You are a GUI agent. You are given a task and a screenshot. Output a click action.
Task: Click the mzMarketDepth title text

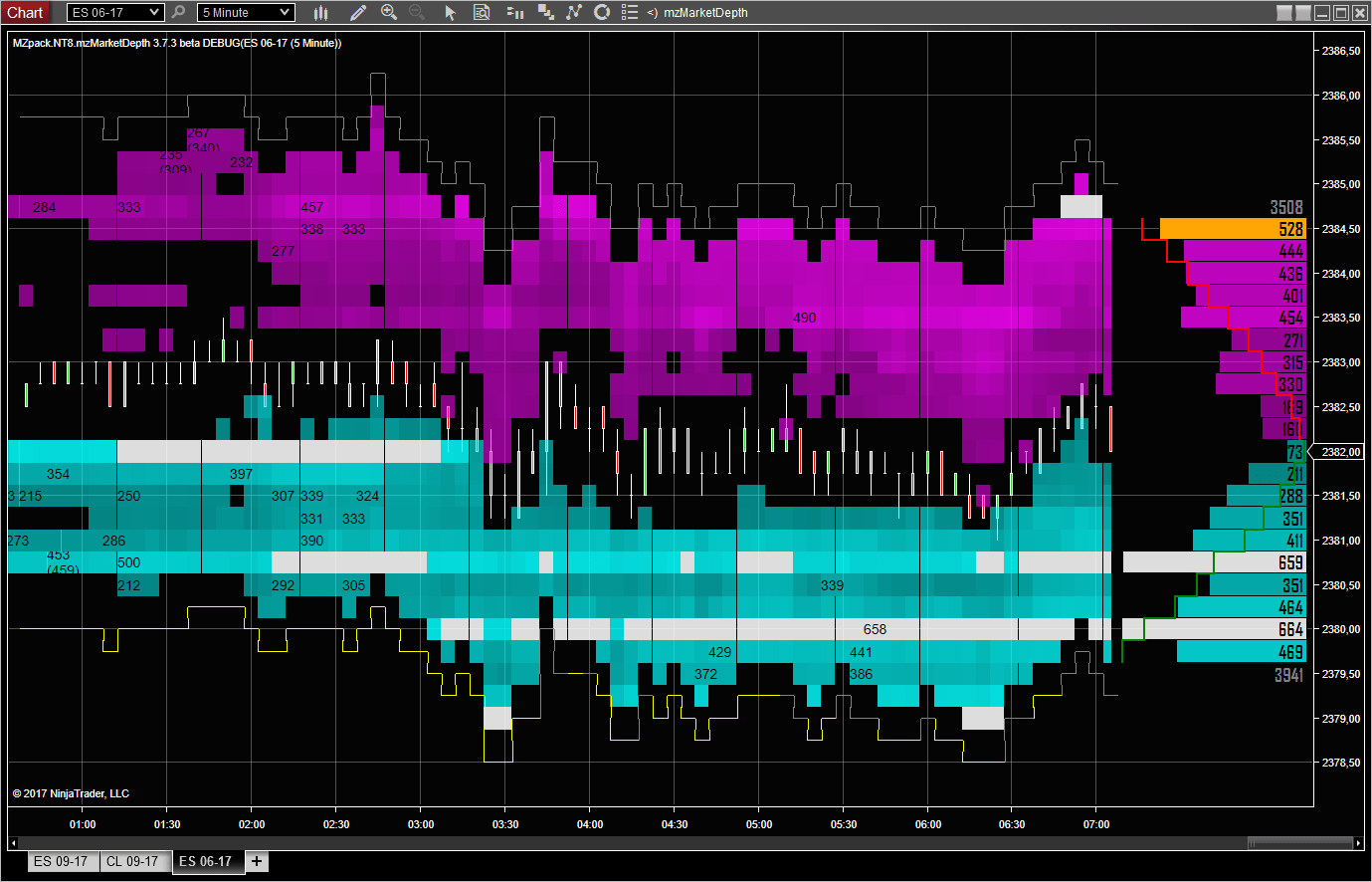point(705,13)
